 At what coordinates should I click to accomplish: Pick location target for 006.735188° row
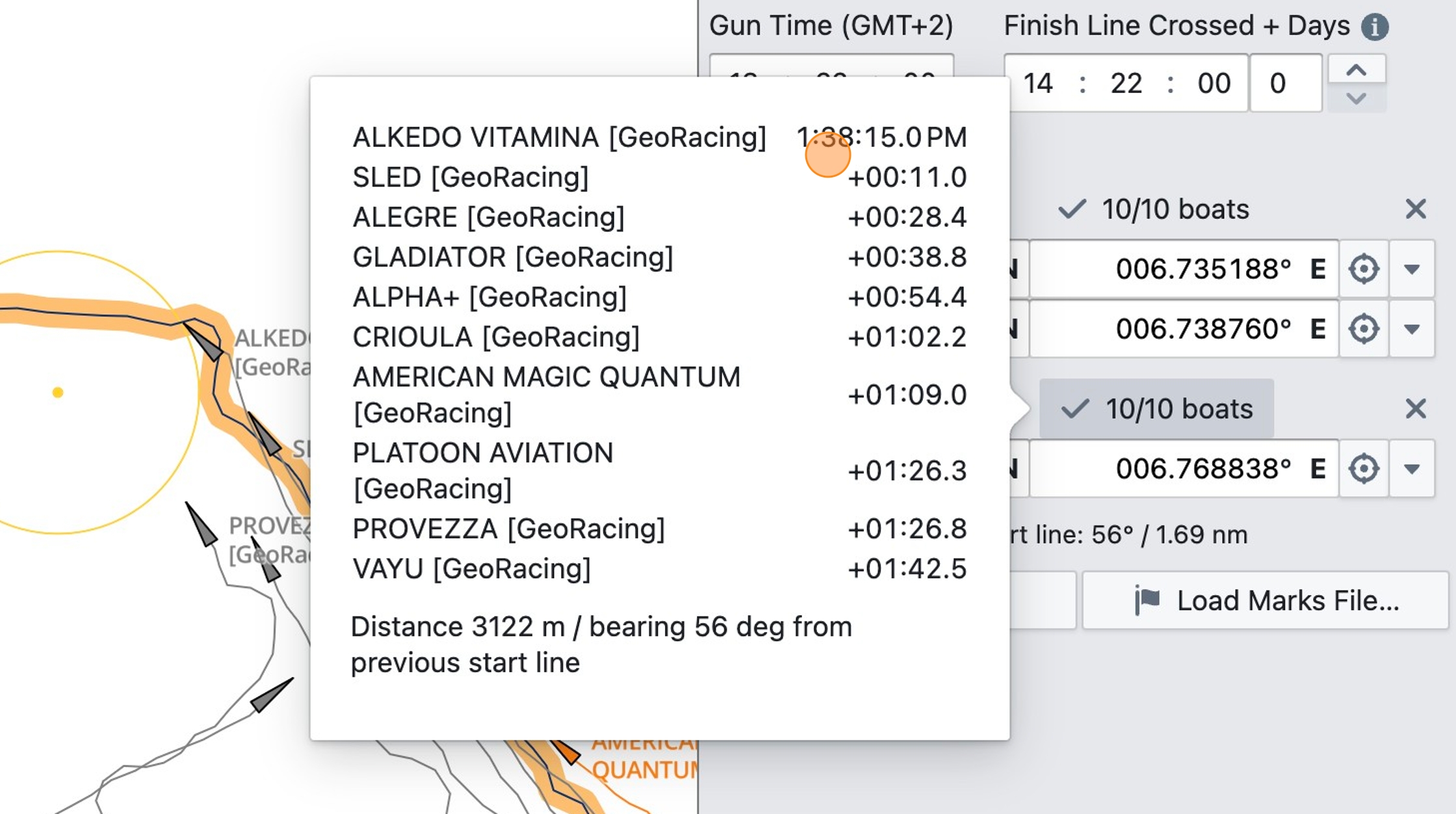pyautogui.click(x=1364, y=269)
